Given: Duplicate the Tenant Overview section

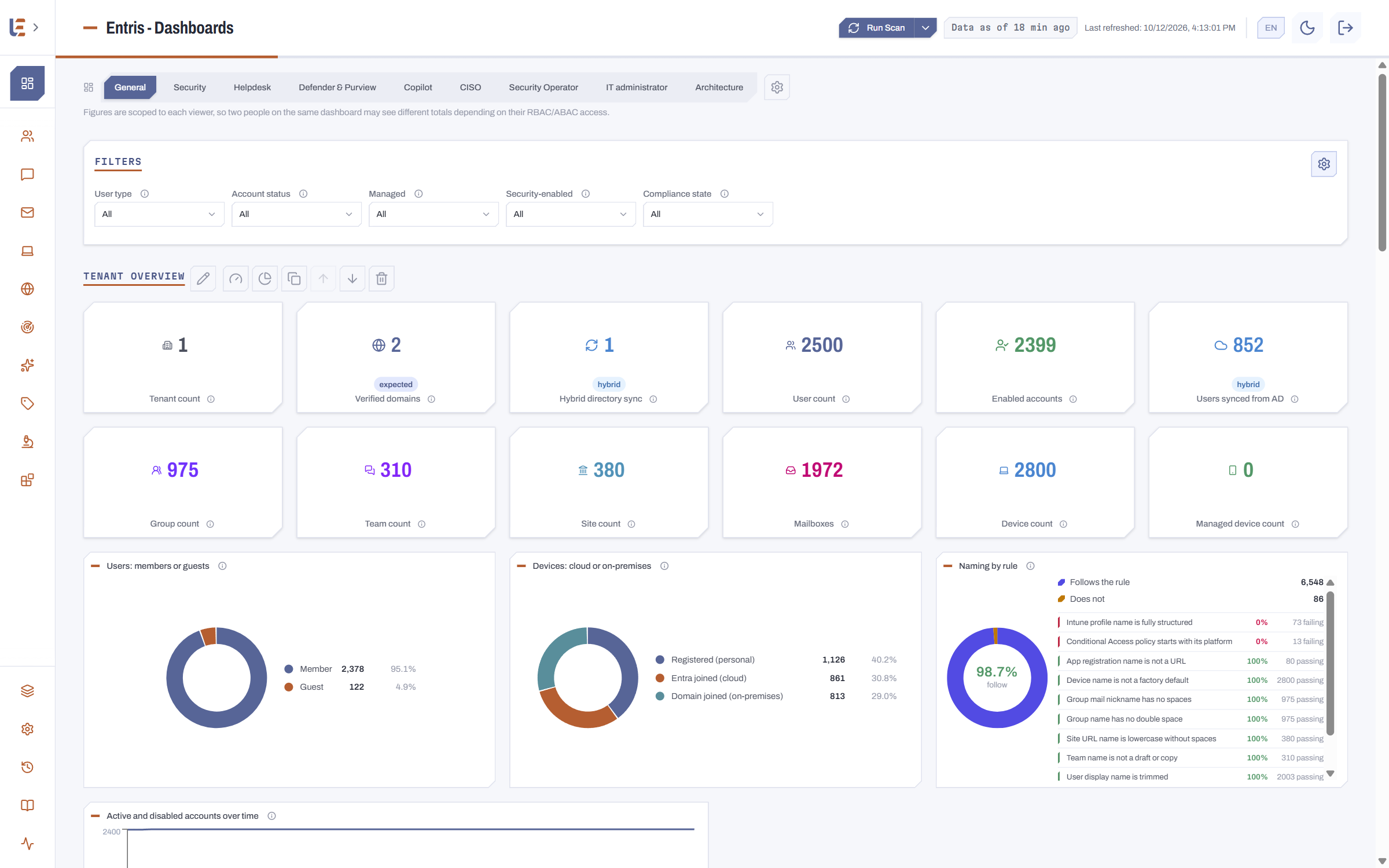Looking at the screenshot, I should [294, 279].
